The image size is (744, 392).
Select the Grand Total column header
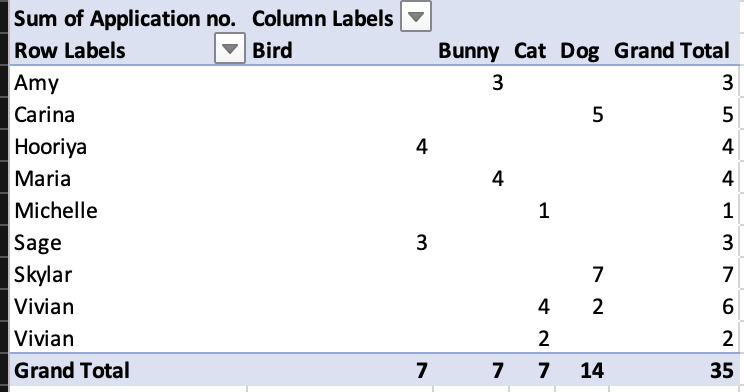point(671,50)
